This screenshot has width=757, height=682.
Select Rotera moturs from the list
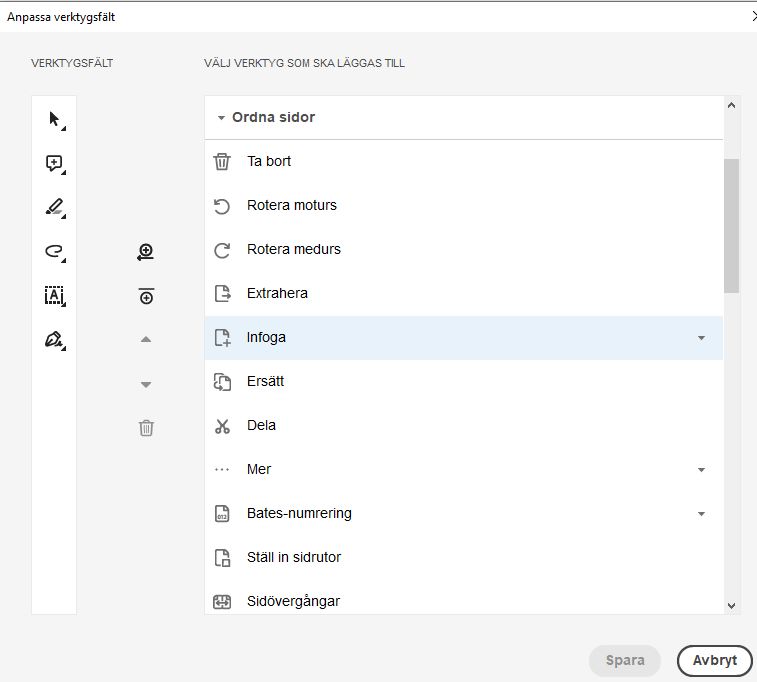(x=292, y=205)
